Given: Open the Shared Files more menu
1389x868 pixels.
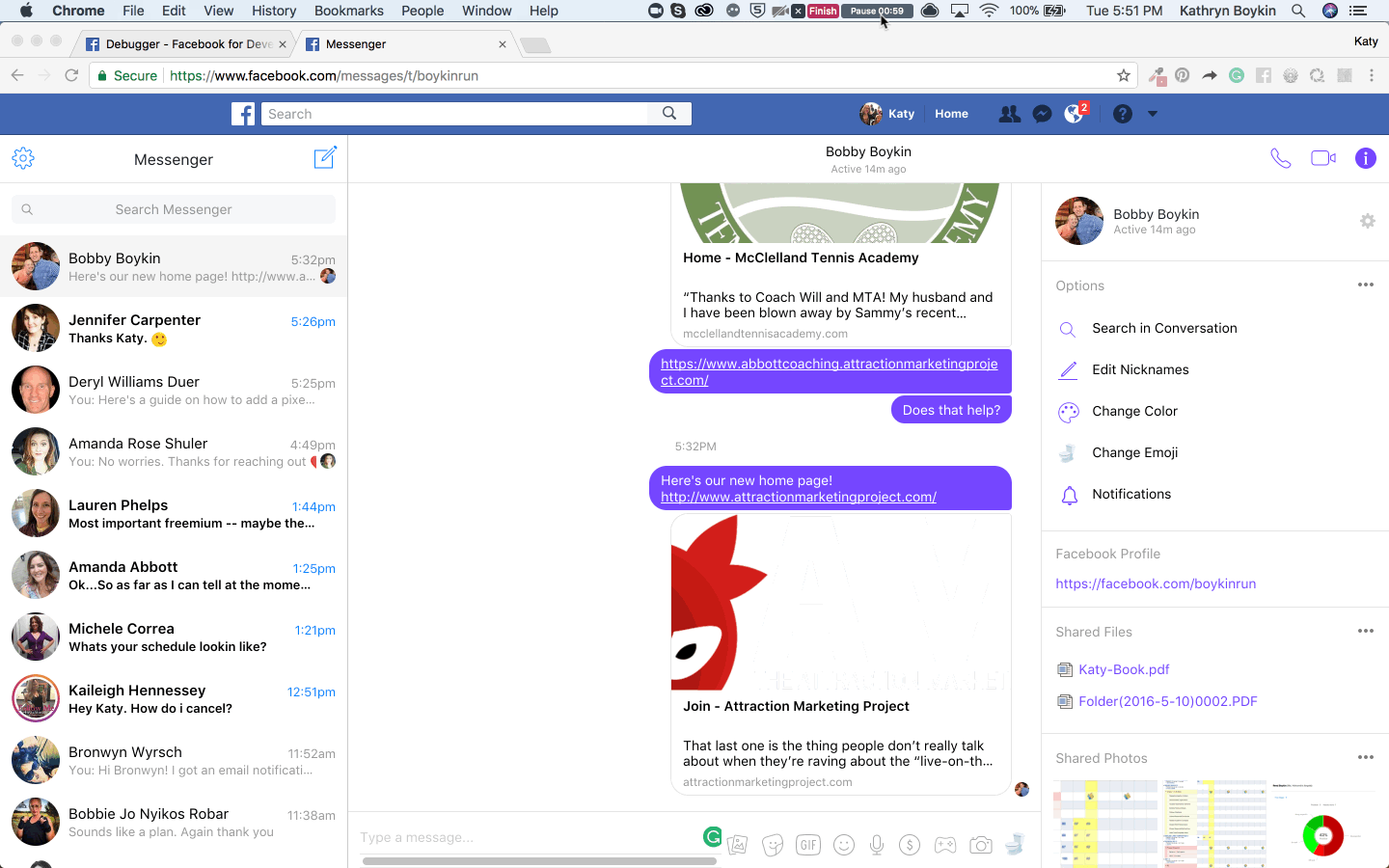Looking at the screenshot, I should (x=1365, y=631).
